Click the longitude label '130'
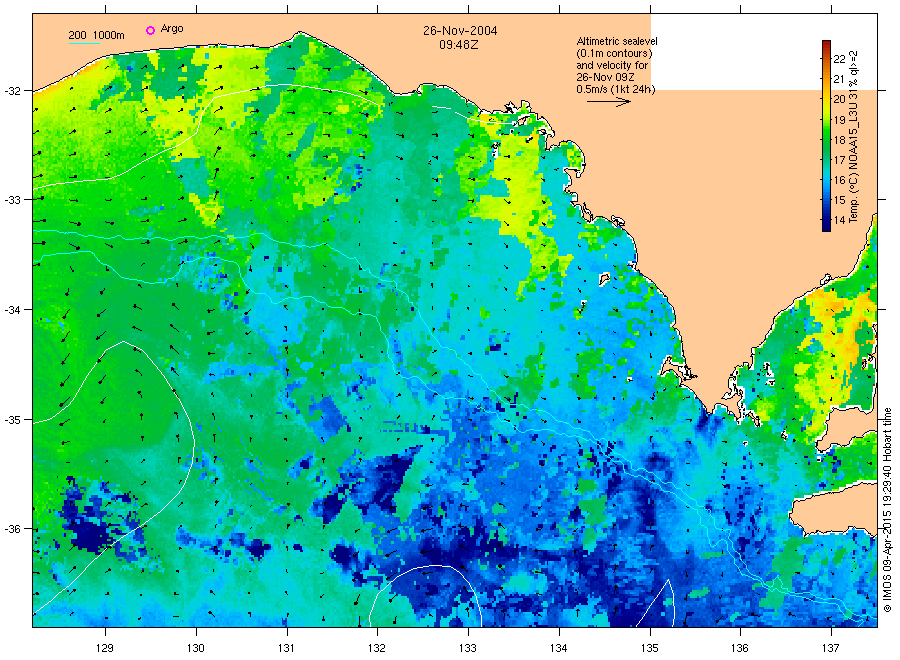Viewport: 900px width, 660px height. (196, 648)
